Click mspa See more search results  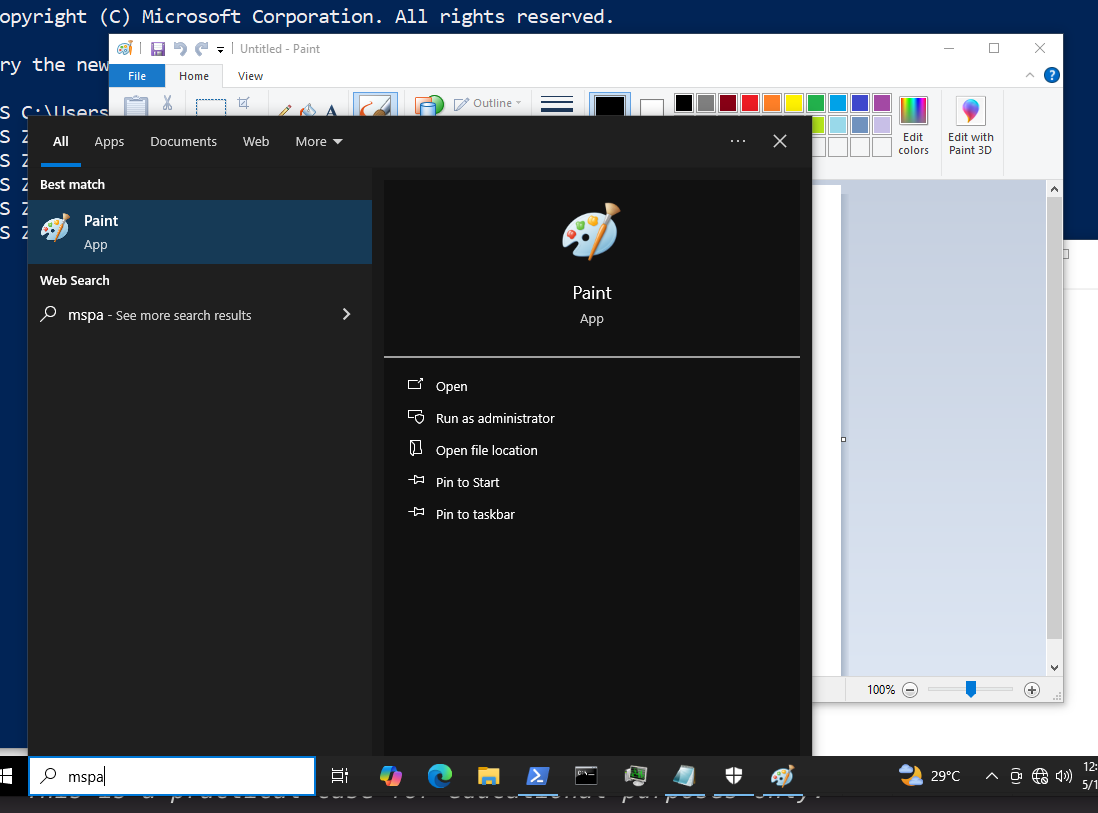tap(159, 315)
